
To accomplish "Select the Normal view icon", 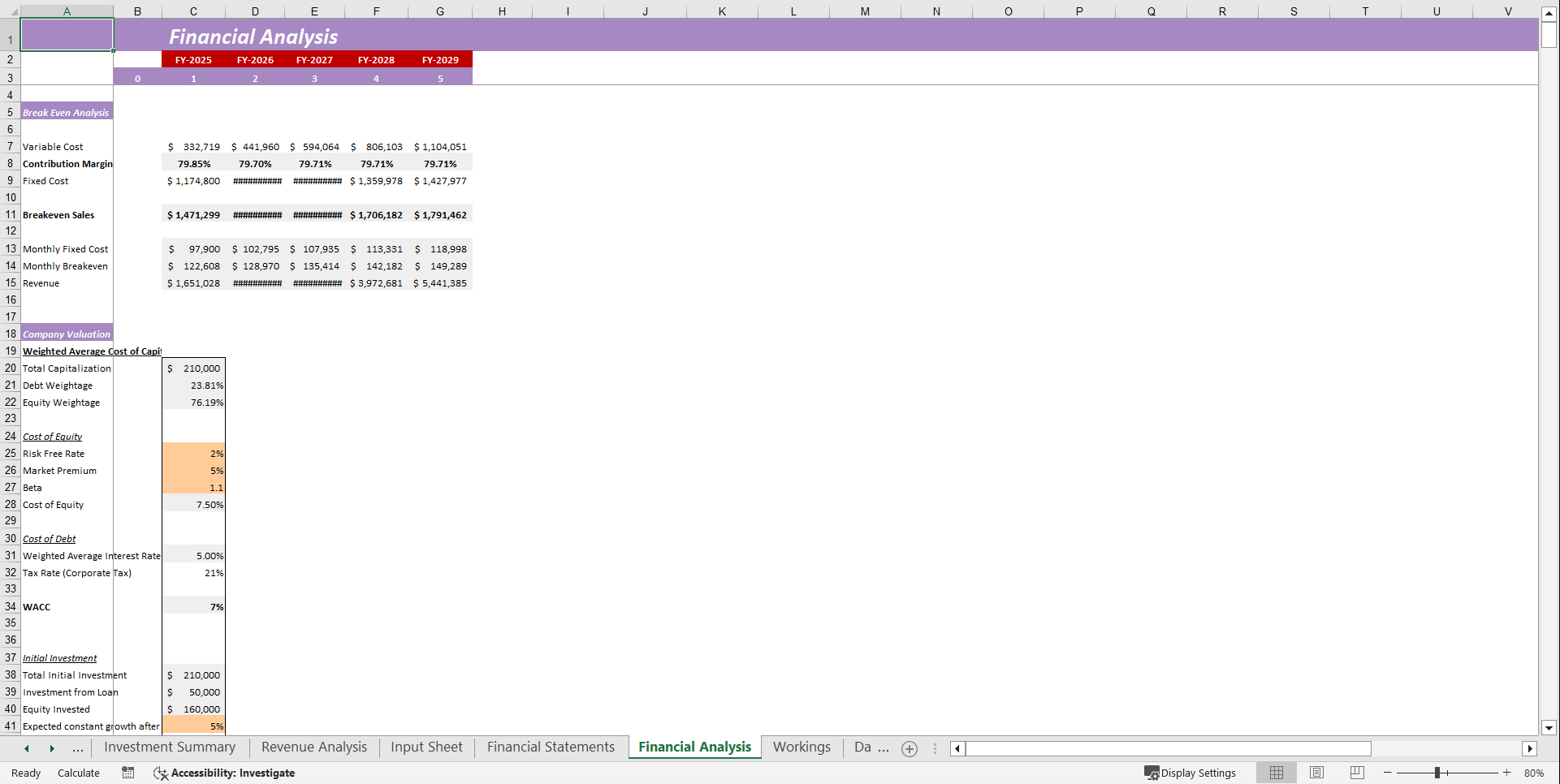I will click(1277, 773).
